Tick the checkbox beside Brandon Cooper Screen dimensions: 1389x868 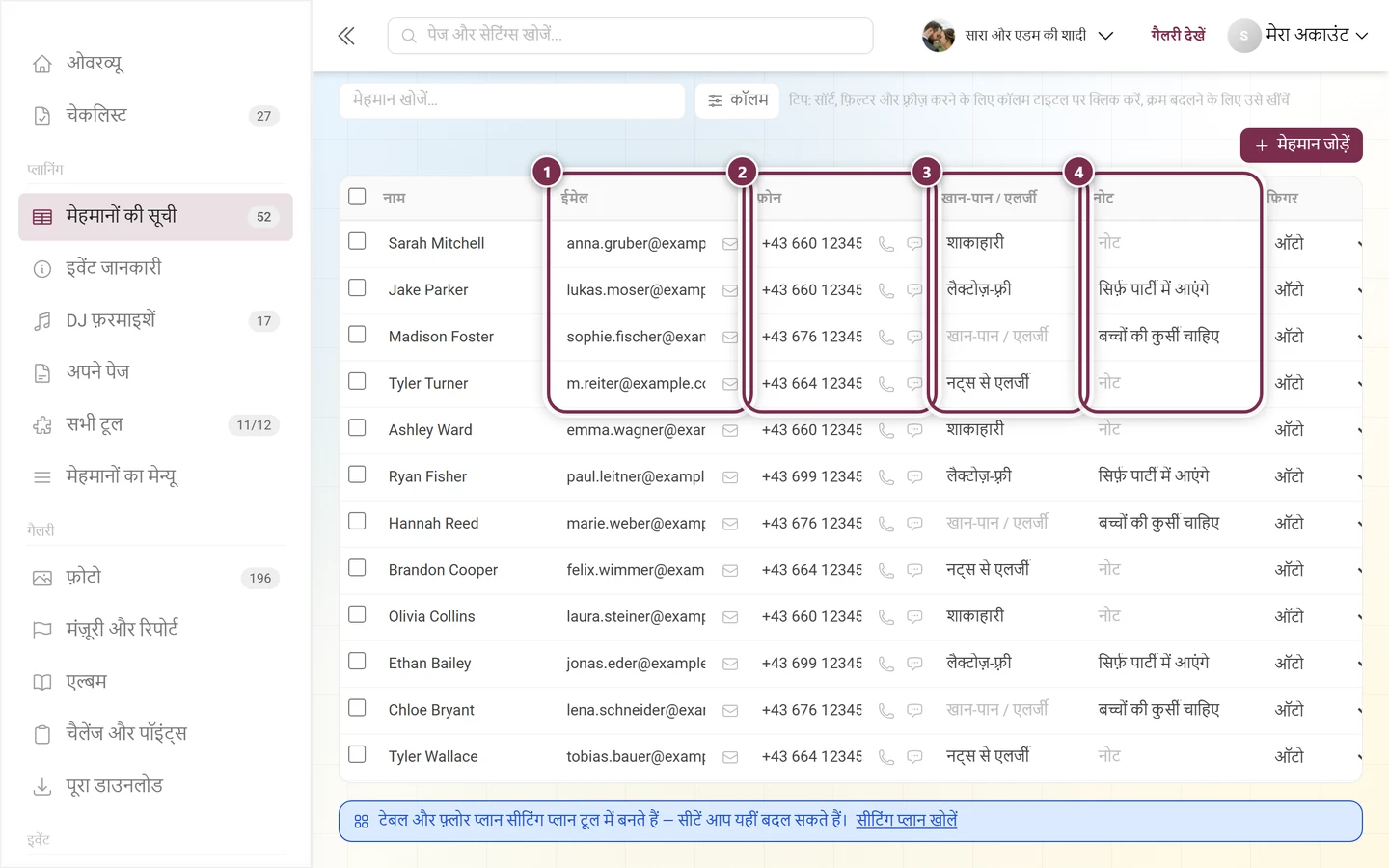click(x=357, y=567)
